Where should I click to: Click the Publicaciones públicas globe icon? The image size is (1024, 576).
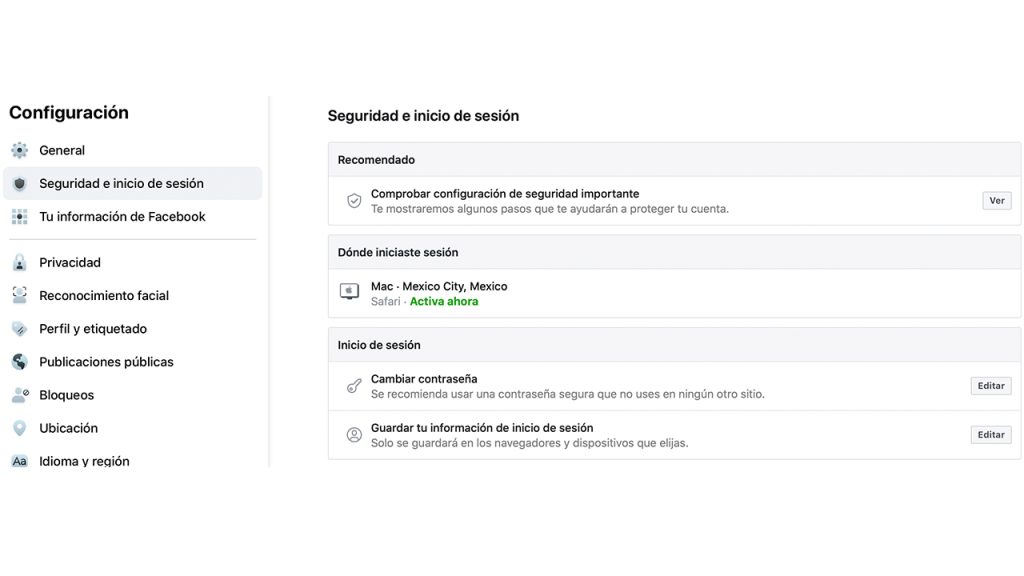(19, 362)
